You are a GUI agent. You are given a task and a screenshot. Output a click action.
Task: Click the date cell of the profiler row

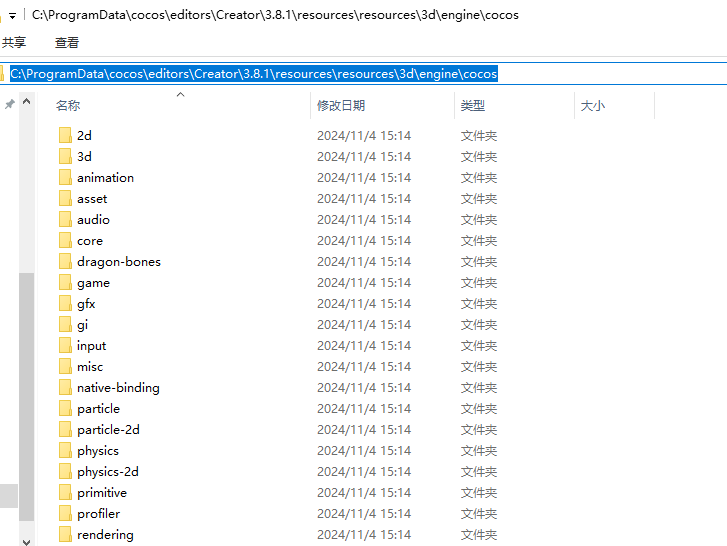(x=364, y=514)
